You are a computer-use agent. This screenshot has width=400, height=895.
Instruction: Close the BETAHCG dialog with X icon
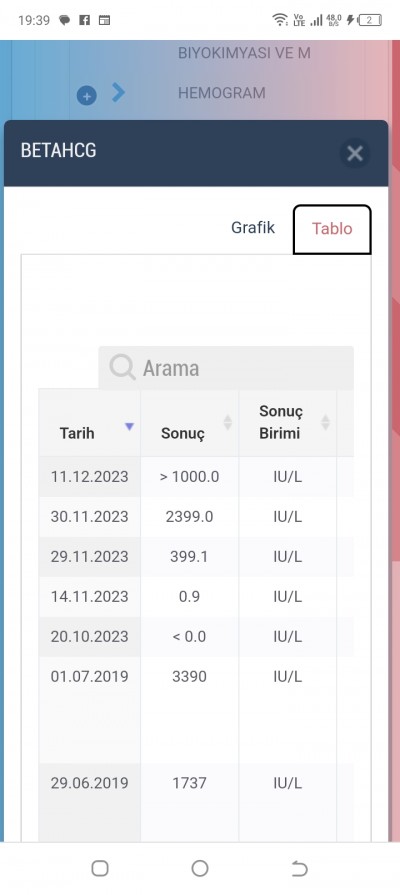click(x=355, y=153)
